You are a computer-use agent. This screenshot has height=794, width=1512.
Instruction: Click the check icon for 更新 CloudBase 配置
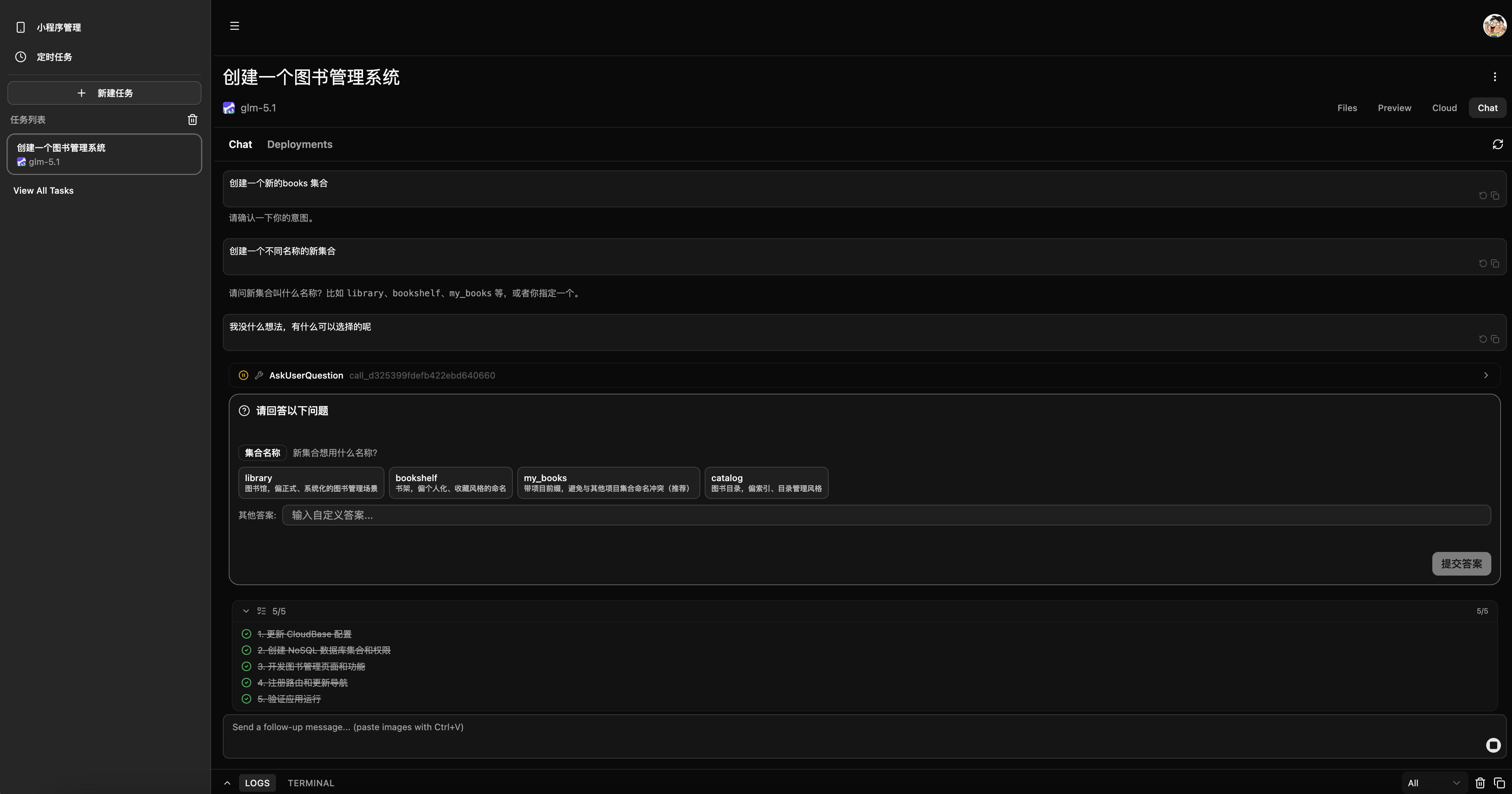246,634
